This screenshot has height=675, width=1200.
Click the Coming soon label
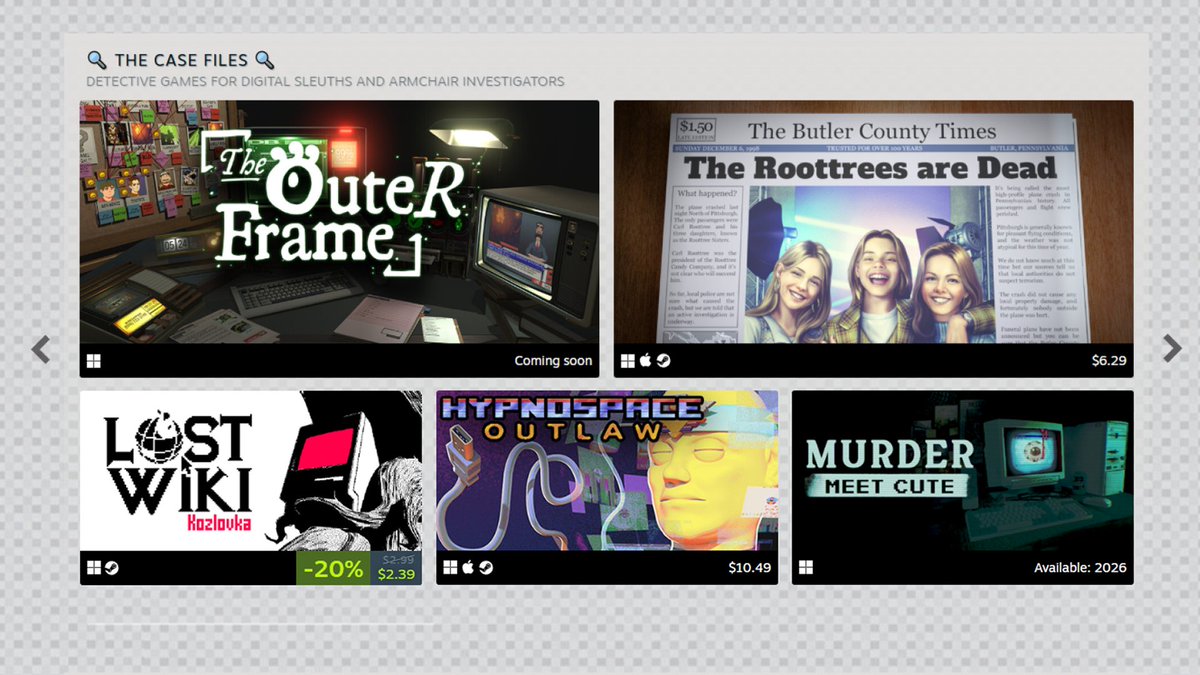(x=553, y=361)
